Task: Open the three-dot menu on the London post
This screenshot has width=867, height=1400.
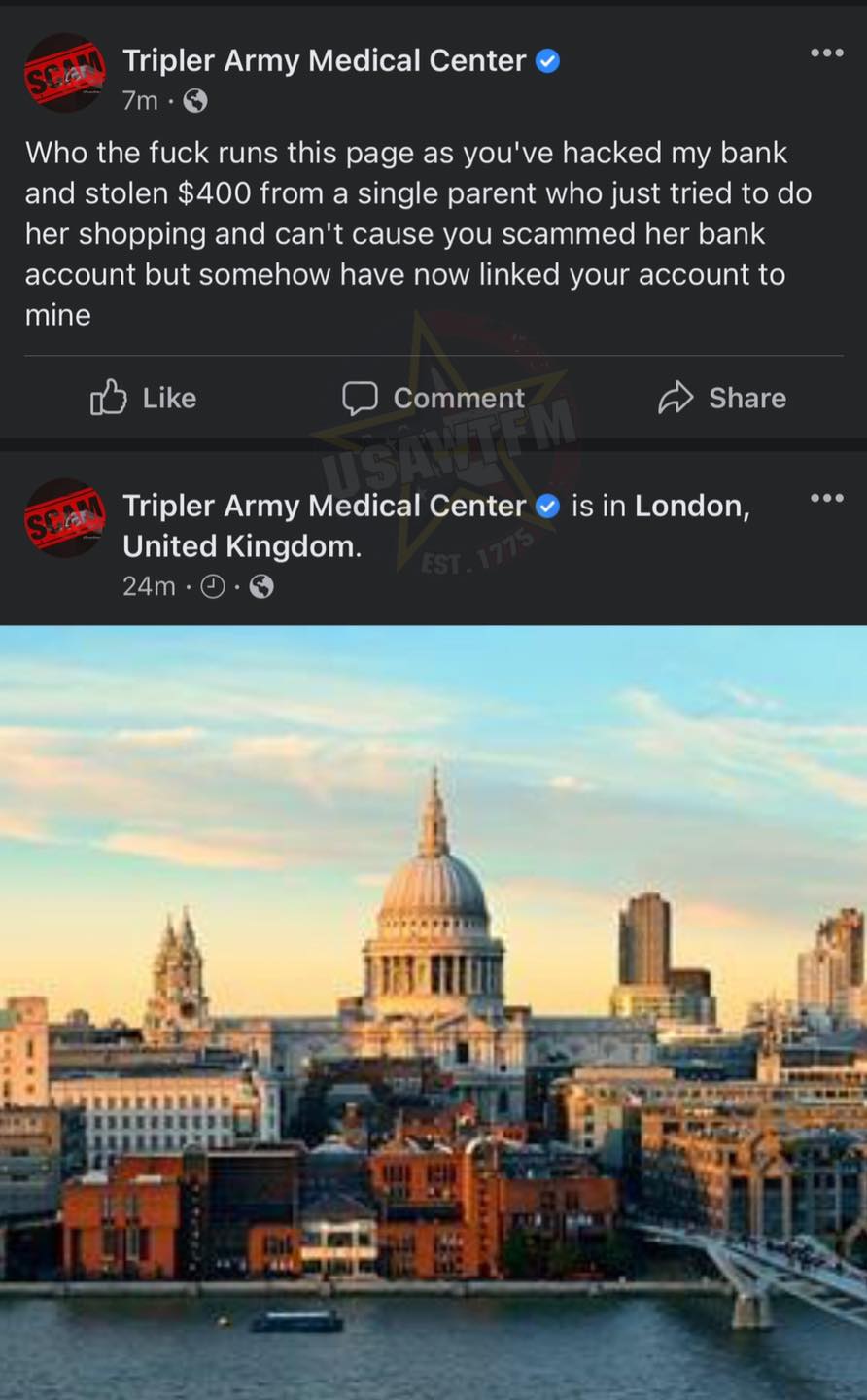Action: [826, 499]
